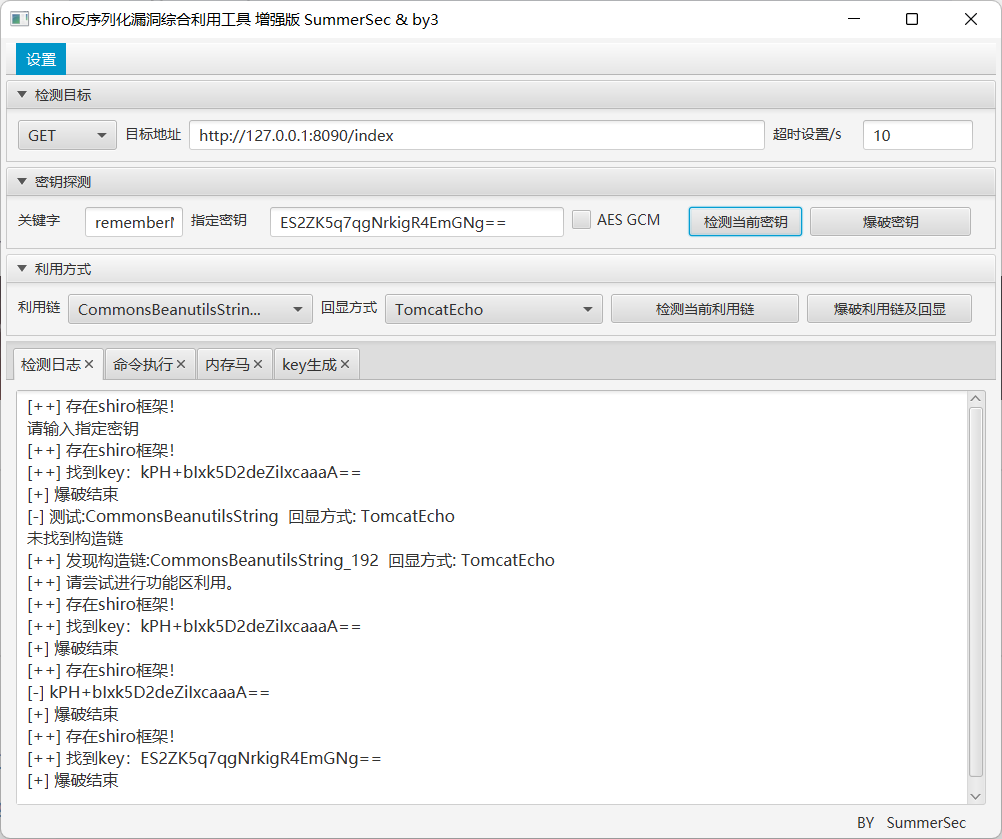Click log line 找到key: ES2ZK5q7qgNrkigR4EmGNg==

click(x=204, y=758)
